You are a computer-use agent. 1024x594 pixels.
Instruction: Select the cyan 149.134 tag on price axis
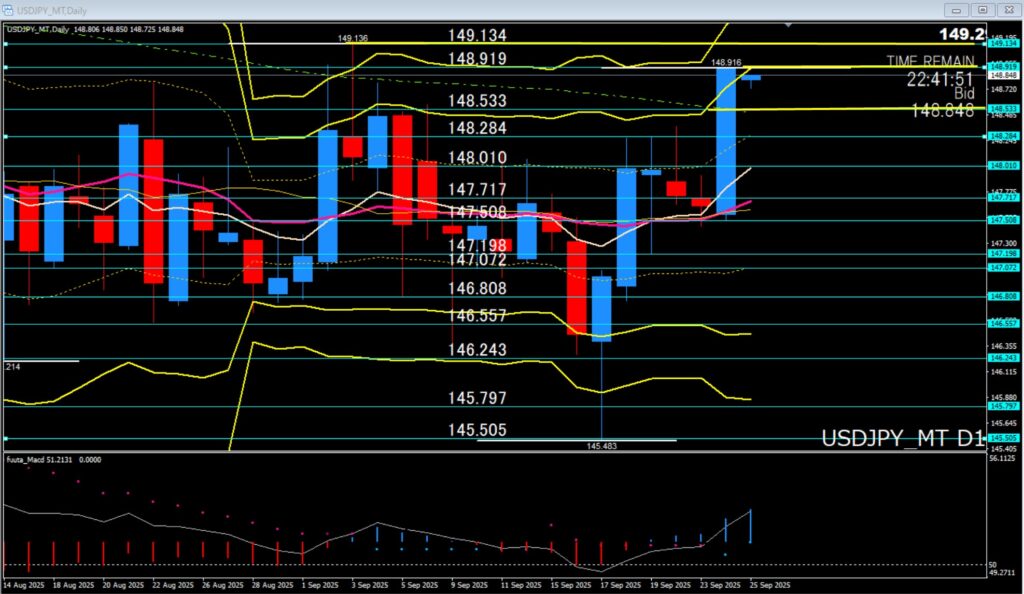(x=1002, y=44)
